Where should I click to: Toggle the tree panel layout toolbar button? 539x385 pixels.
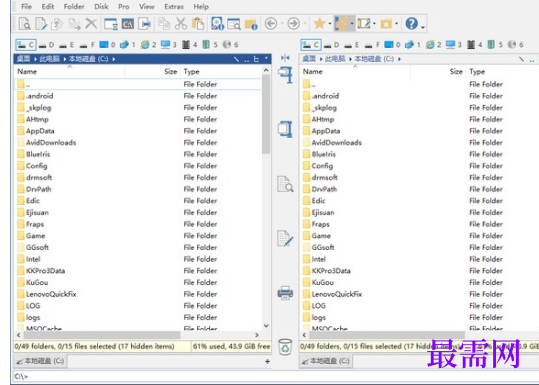pyautogui.click(x=341, y=24)
